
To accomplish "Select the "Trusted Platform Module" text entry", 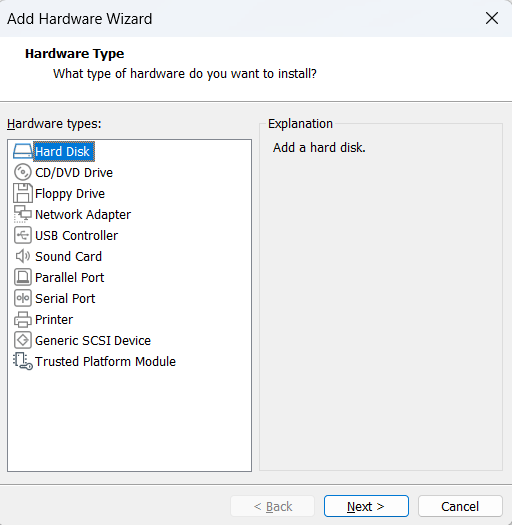I will point(105,362).
